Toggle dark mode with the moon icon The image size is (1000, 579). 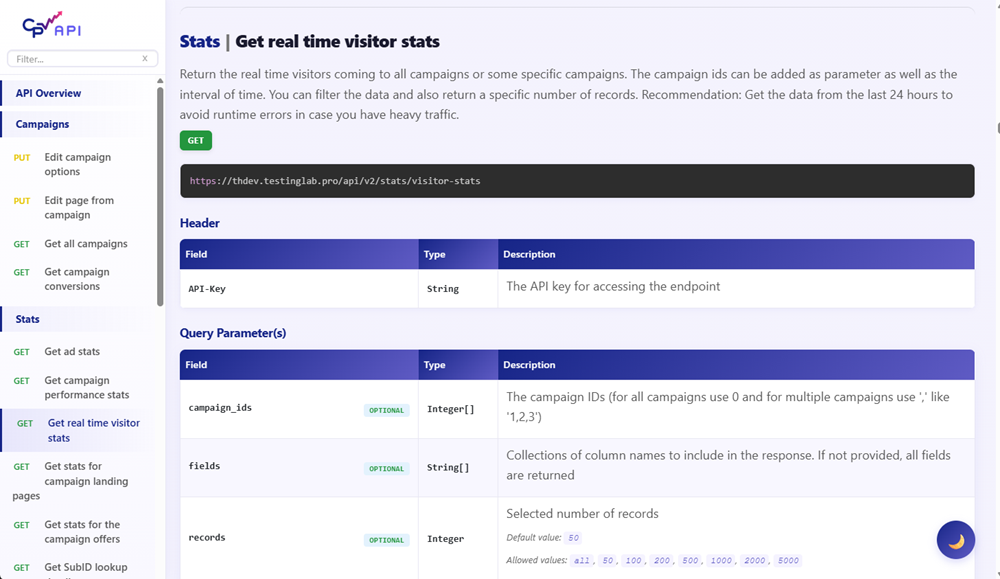(955, 540)
